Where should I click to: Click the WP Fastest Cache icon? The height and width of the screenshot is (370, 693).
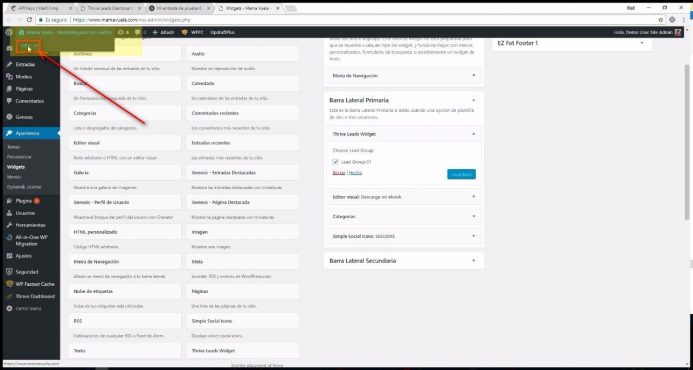click(x=9, y=284)
